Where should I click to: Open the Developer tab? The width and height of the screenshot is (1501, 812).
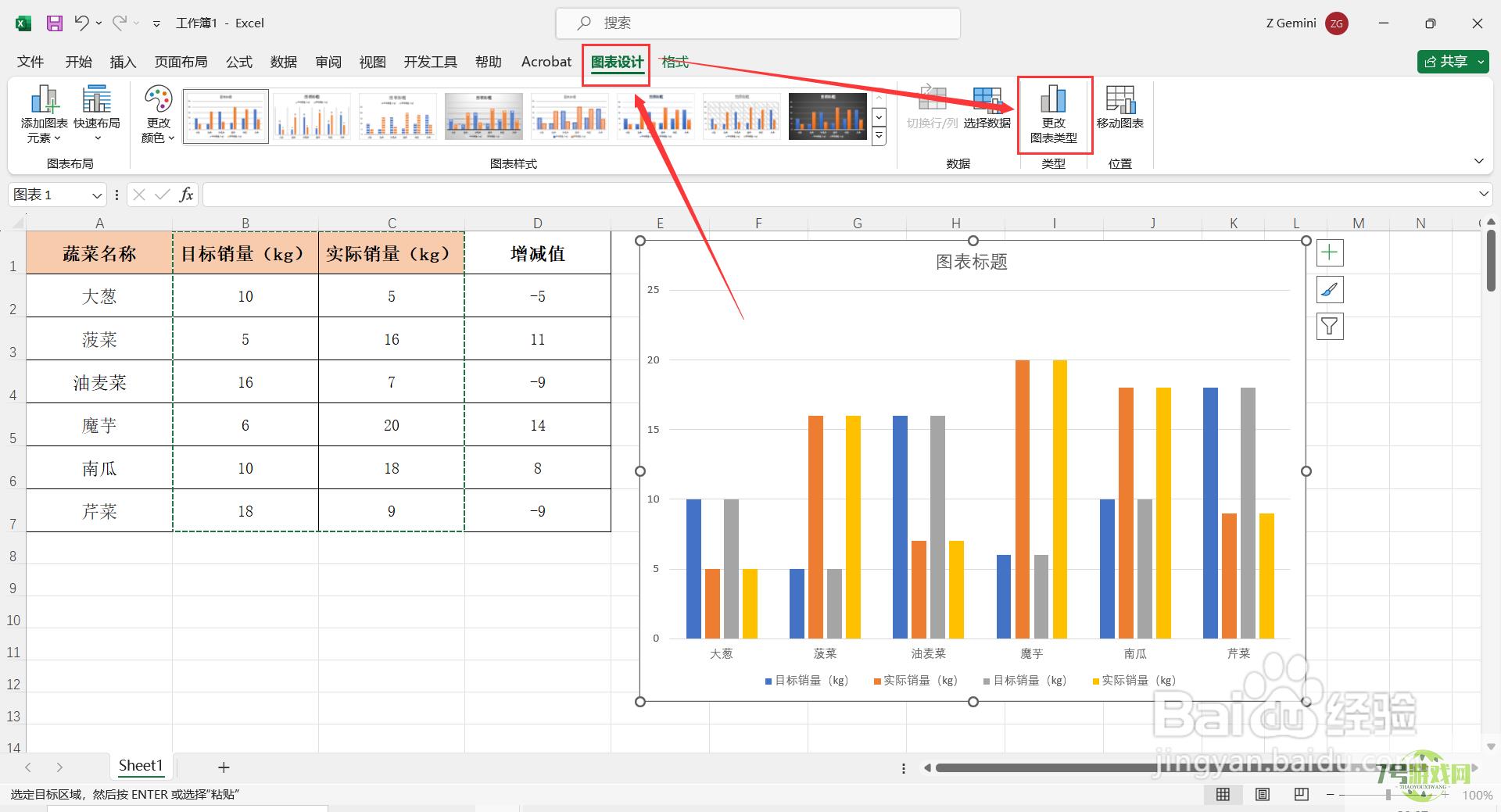click(x=430, y=62)
